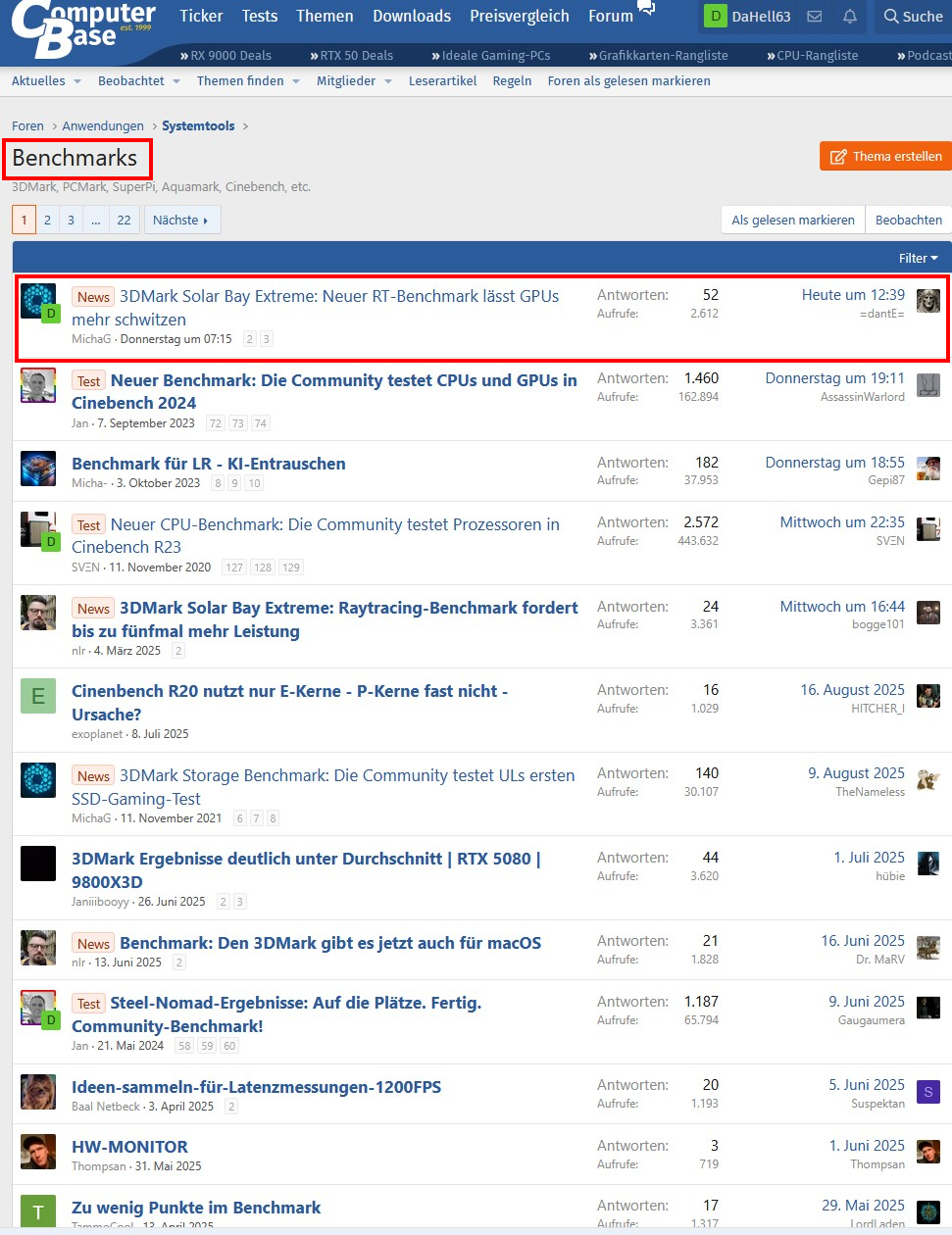Image resolution: width=952 pixels, height=1235 pixels.
Task: Open DaHell63 user account menu
Action: 749,17
